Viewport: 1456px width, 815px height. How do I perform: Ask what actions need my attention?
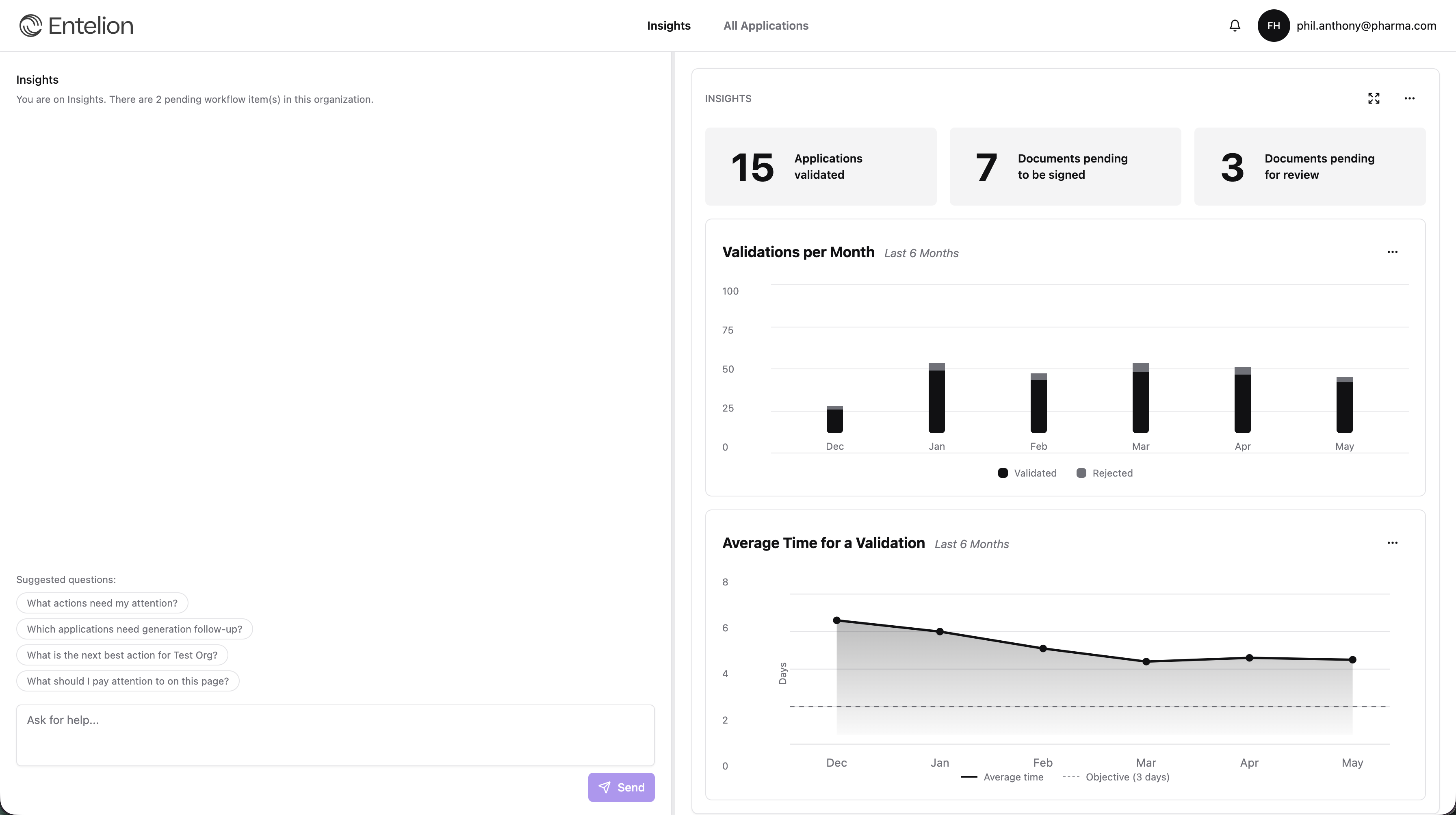[x=102, y=603]
